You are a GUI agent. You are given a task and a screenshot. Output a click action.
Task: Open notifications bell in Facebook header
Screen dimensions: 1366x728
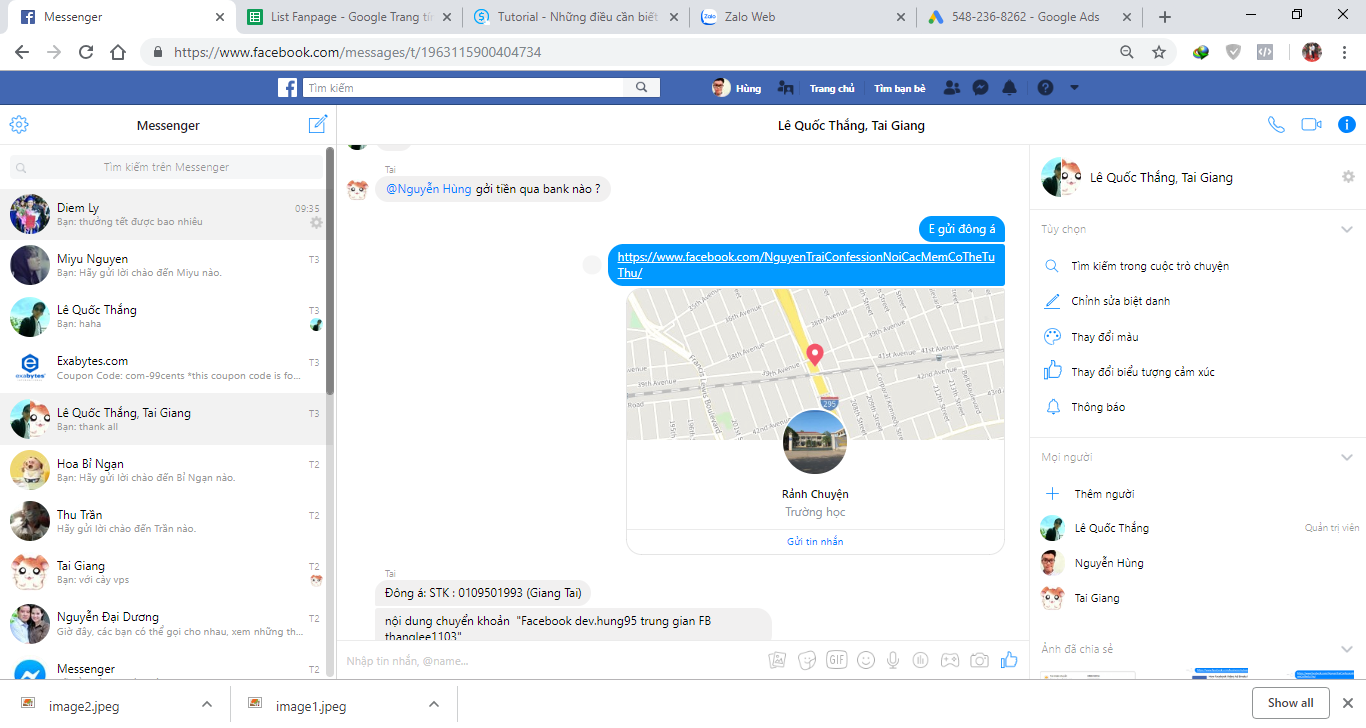[1010, 88]
